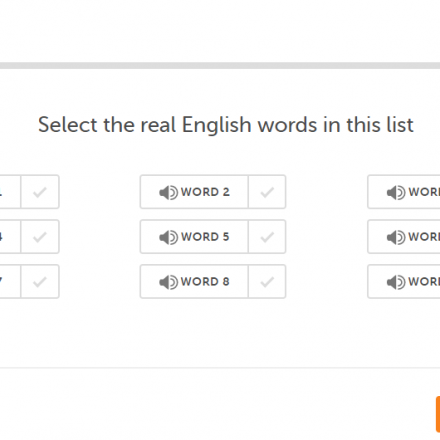
Task: Select the WORD 5 text label
Action: coord(205,237)
